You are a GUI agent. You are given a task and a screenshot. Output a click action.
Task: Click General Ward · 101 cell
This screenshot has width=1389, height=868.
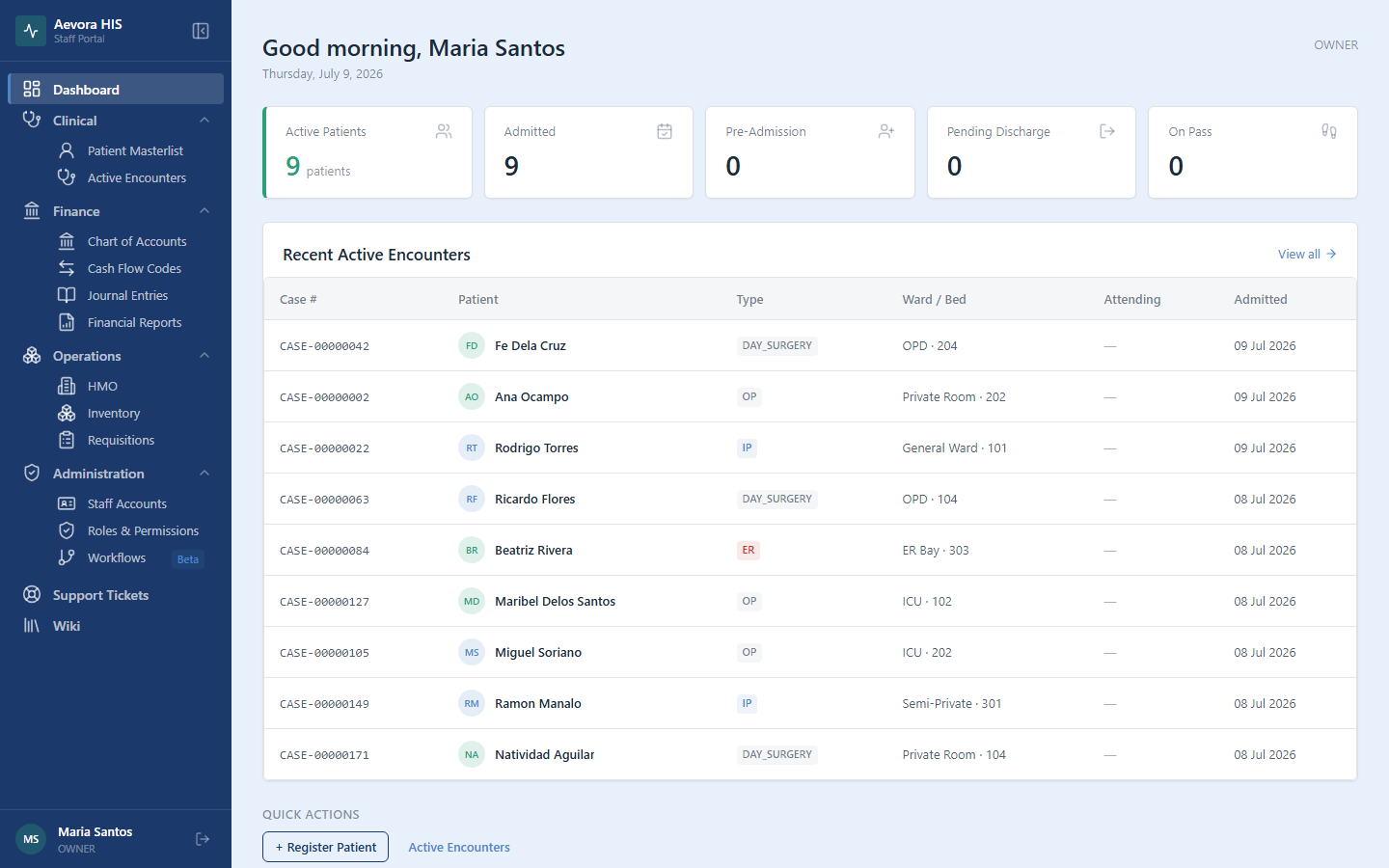point(954,448)
